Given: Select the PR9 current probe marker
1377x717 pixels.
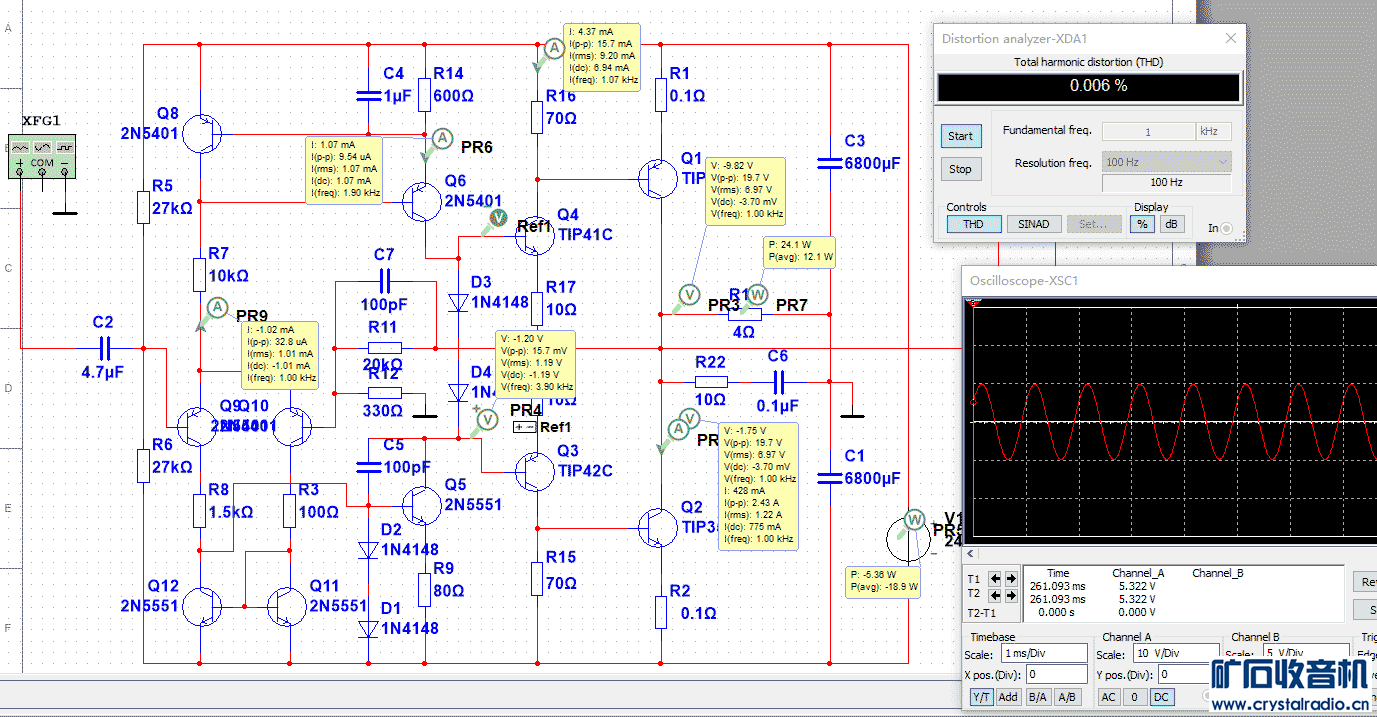Looking at the screenshot, I should tap(215, 308).
